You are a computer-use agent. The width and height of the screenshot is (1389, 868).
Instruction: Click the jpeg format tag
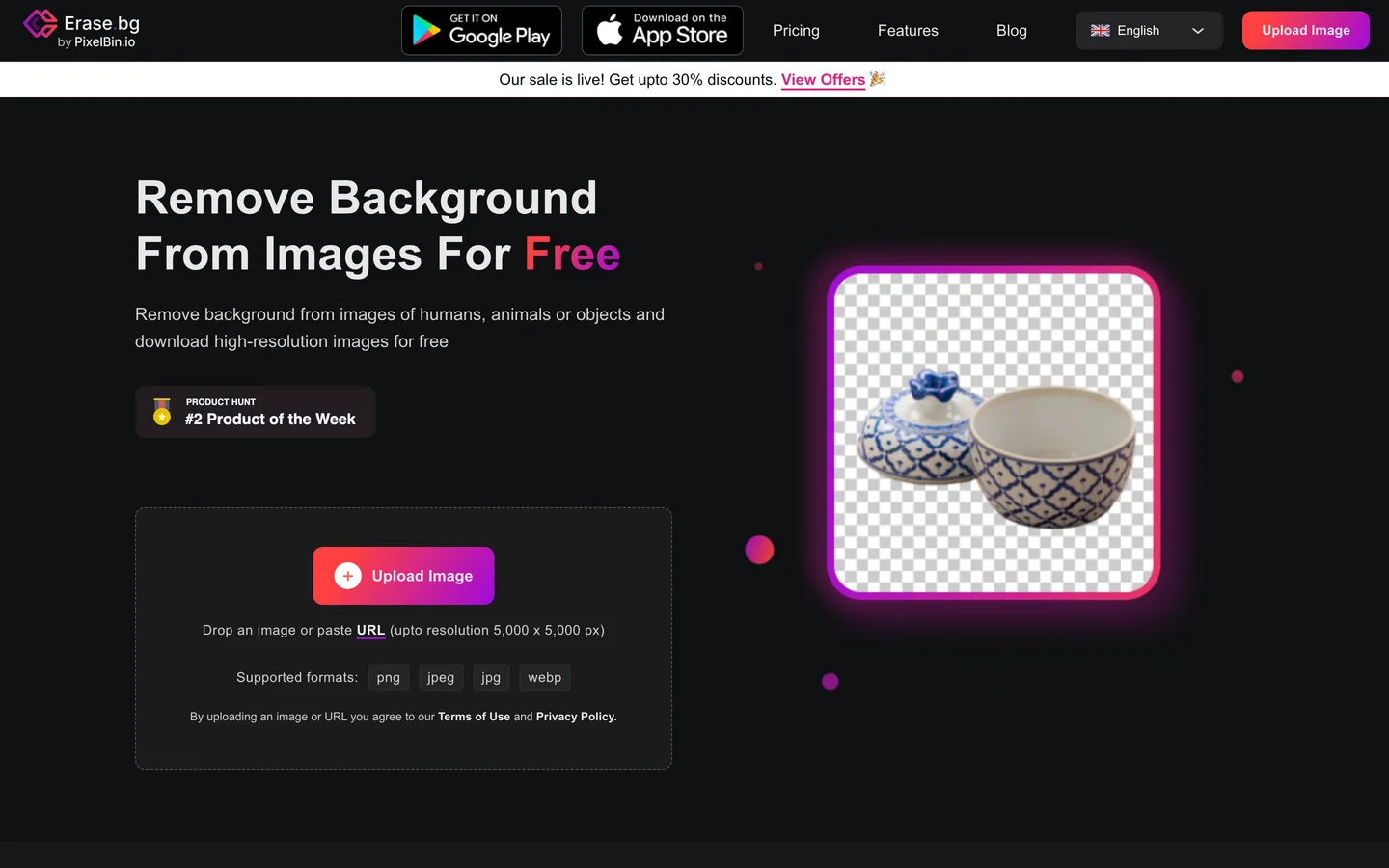tap(441, 678)
